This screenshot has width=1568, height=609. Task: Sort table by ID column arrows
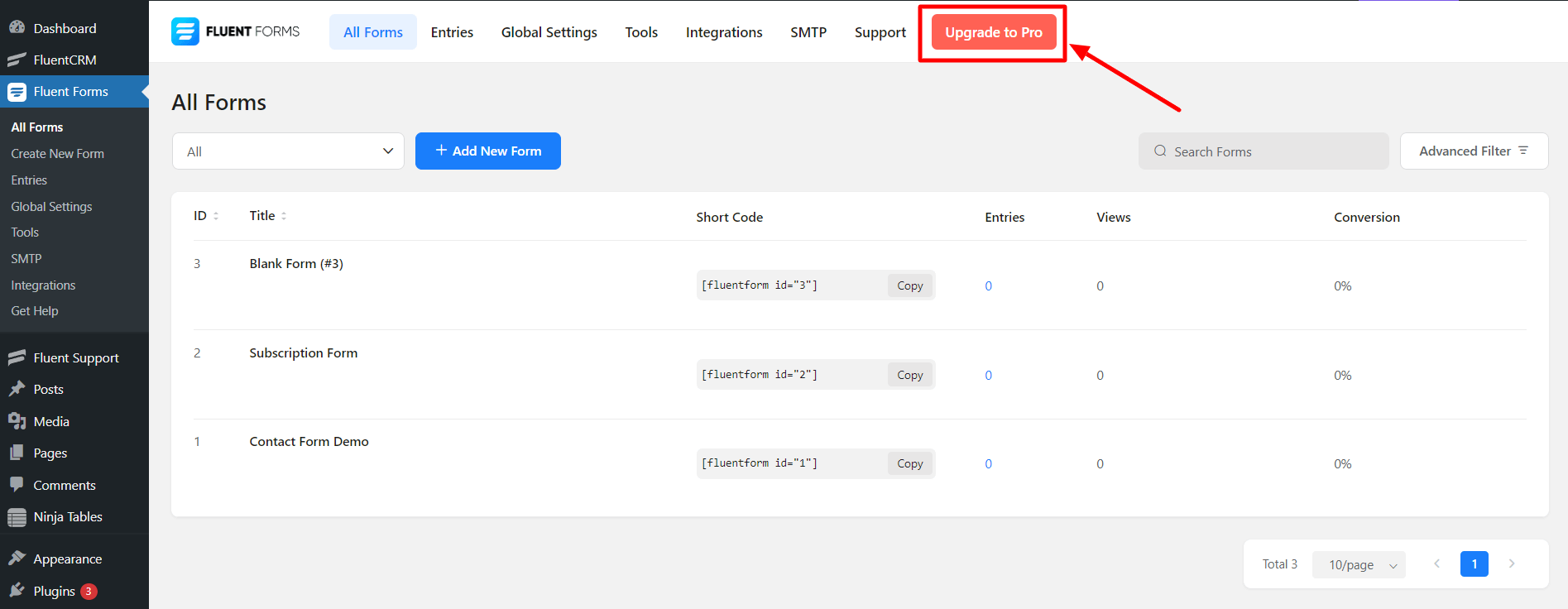point(216,216)
